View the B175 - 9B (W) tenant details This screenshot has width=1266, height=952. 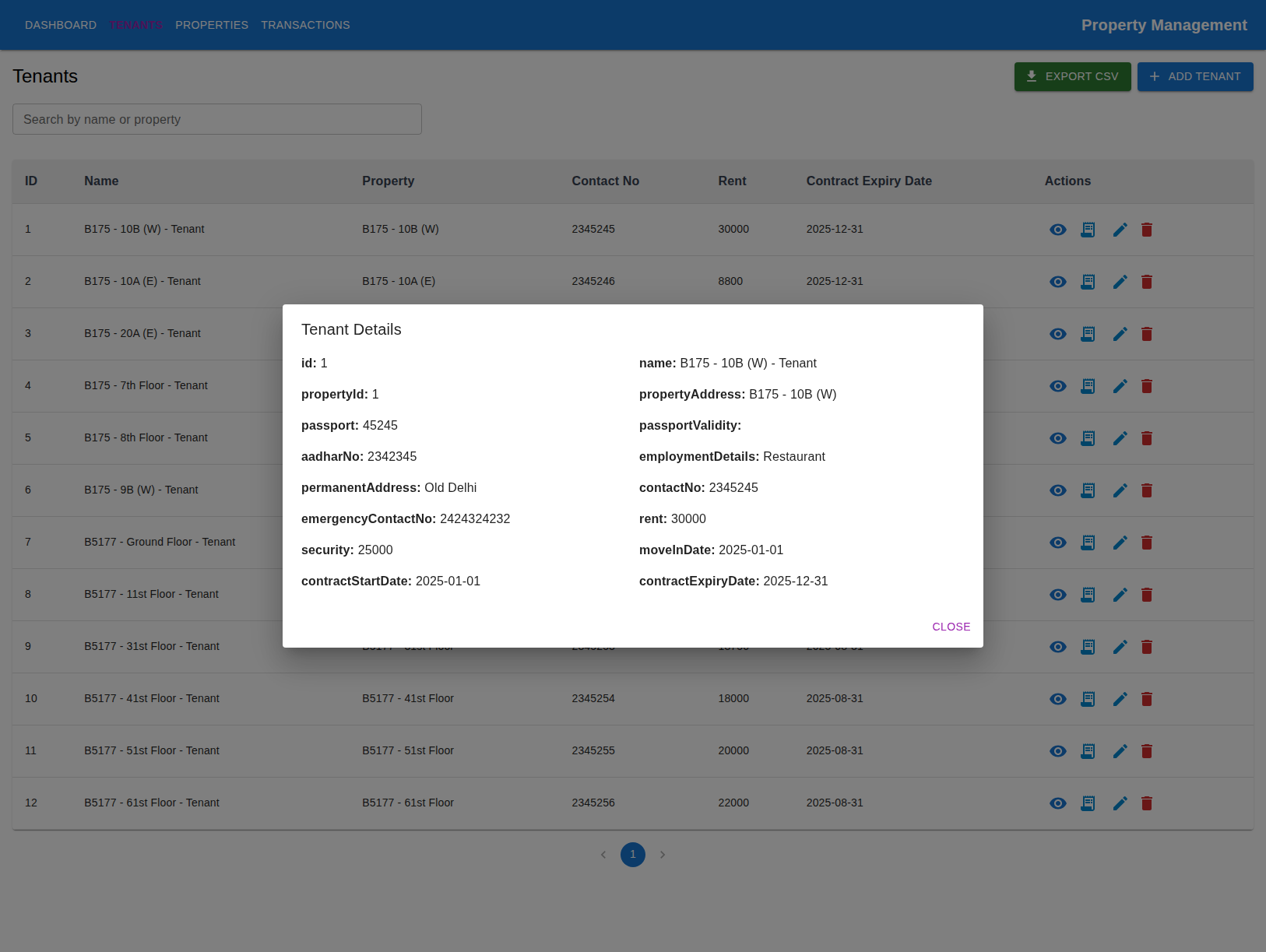[1057, 490]
